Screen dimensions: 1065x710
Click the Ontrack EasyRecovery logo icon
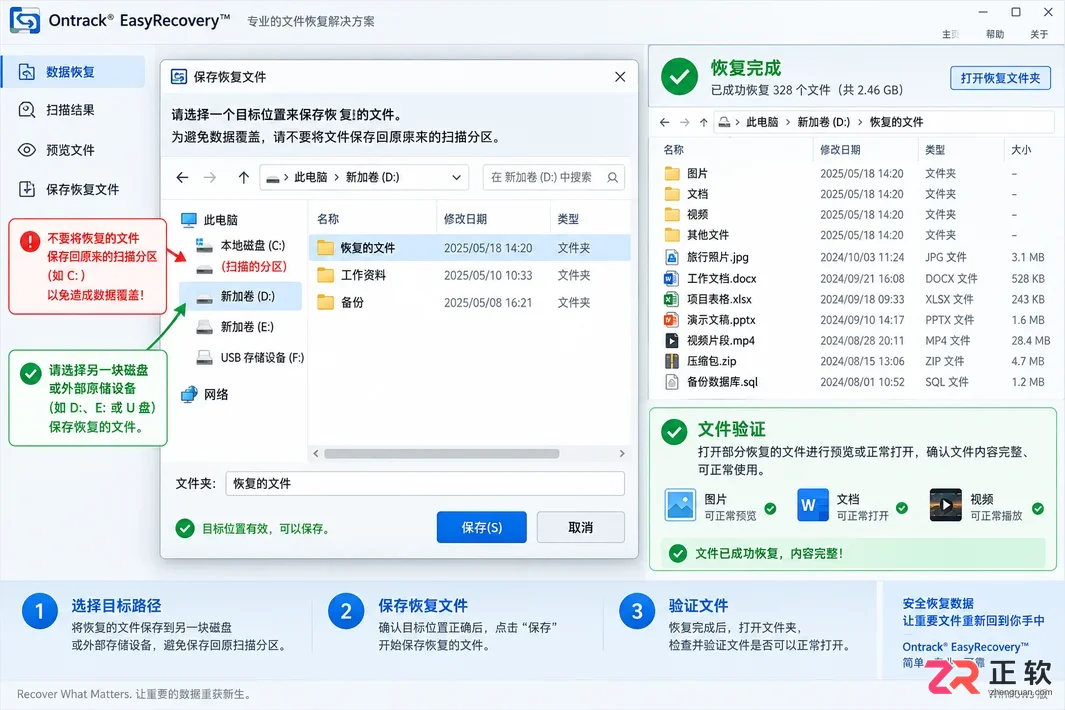24,20
